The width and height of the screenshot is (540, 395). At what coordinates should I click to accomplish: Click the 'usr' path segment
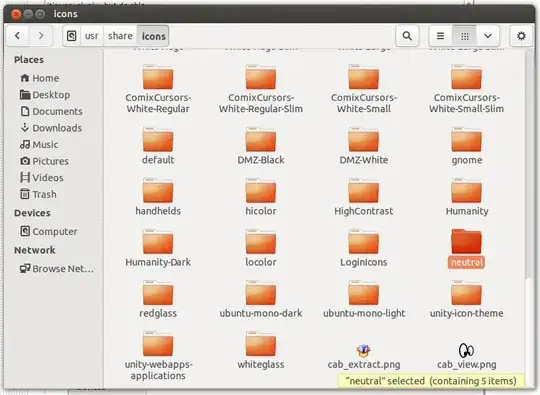92,36
